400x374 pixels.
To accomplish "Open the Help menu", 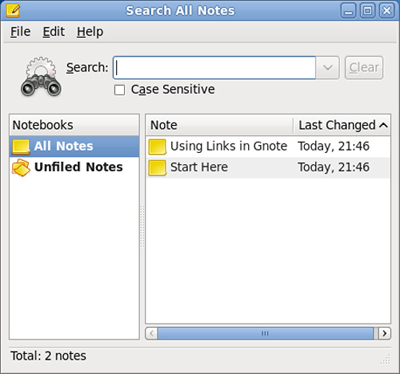I will [90, 32].
